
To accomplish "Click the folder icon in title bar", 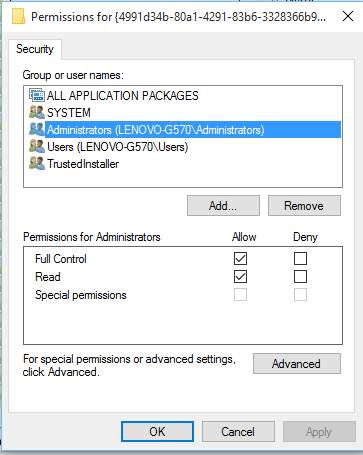I will (18, 16).
